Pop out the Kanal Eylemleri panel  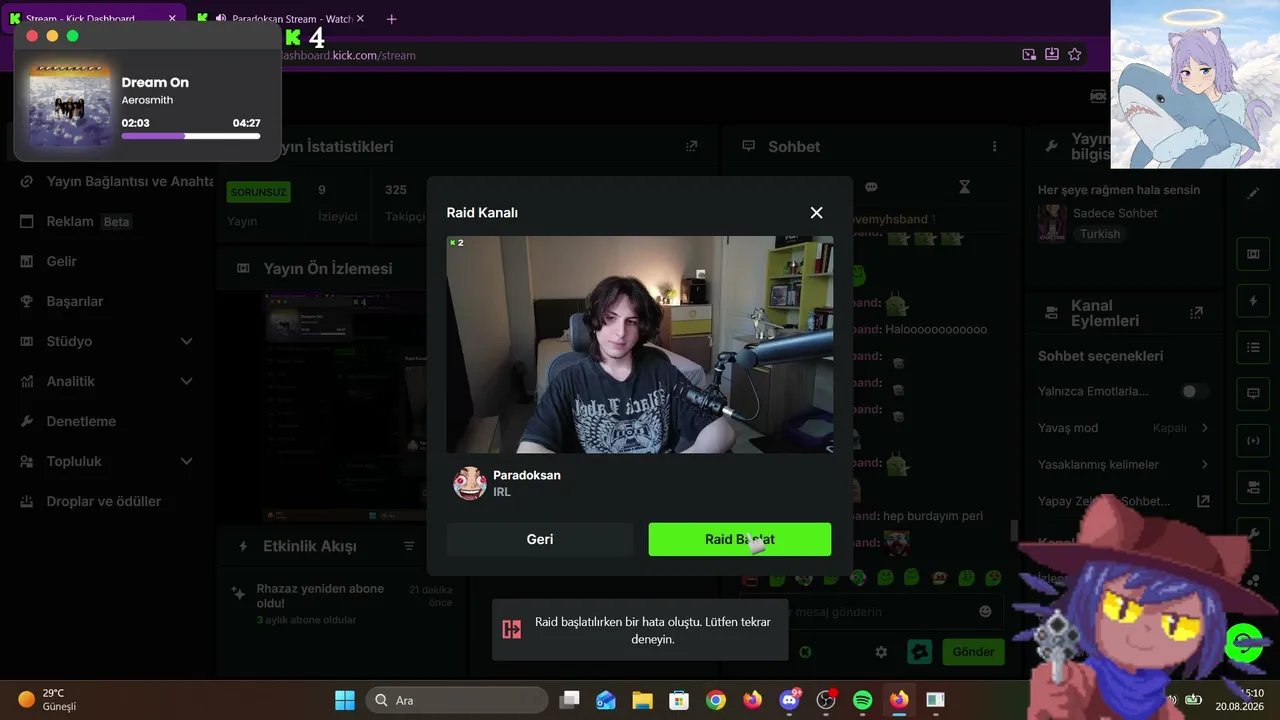click(x=1196, y=313)
